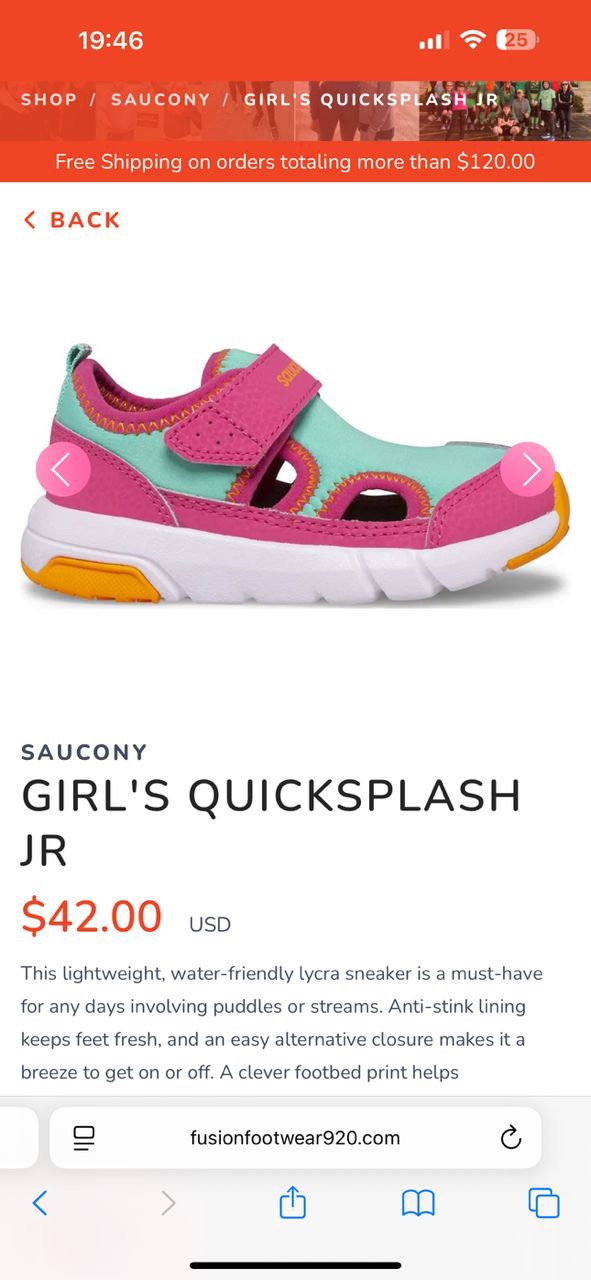Tap the next image arrow on the carousel
591x1280 pixels.
click(527, 469)
